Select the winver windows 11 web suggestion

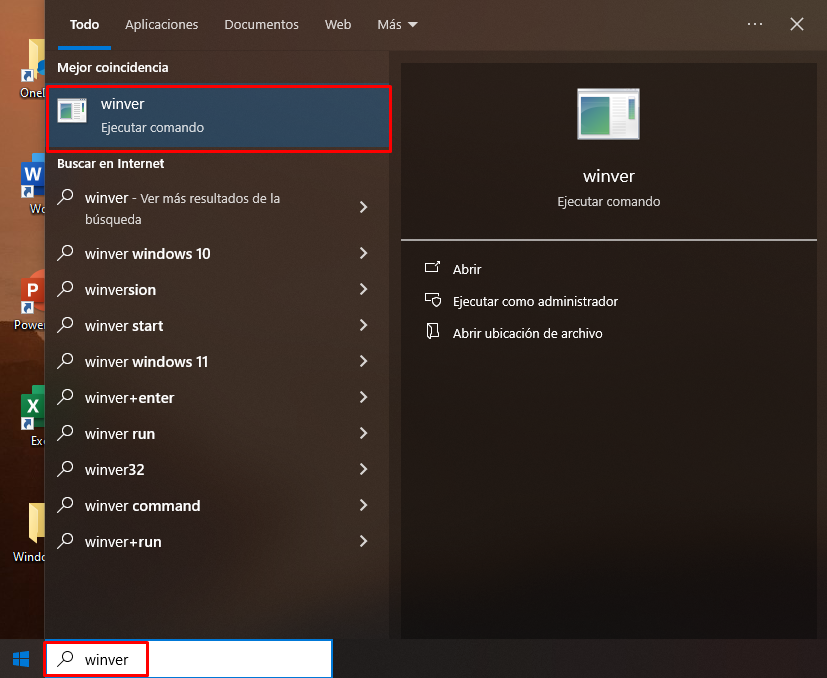tap(146, 362)
